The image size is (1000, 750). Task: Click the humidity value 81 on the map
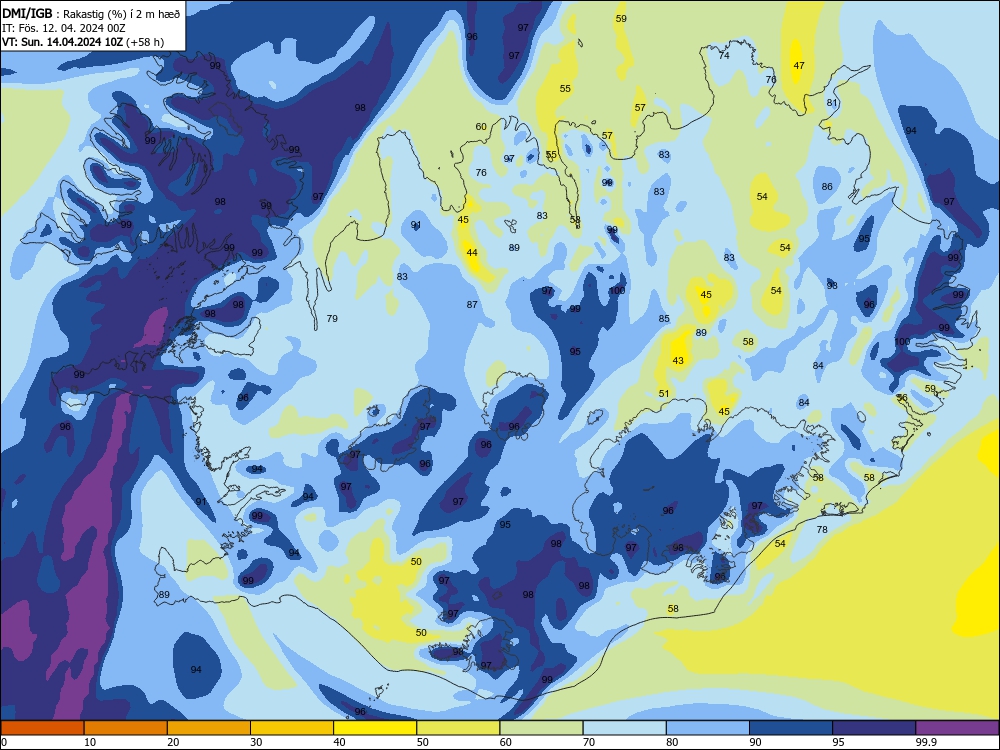[832, 103]
